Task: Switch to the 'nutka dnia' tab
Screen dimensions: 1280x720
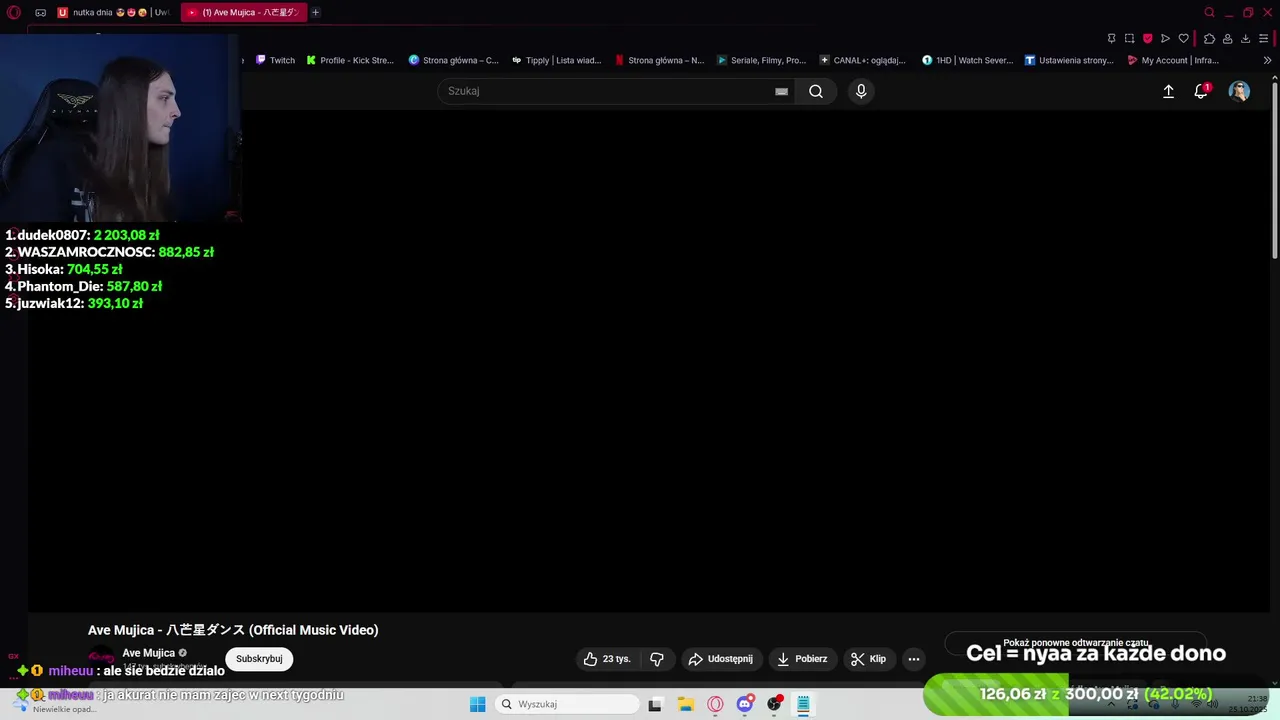Action: pyautogui.click(x=114, y=13)
